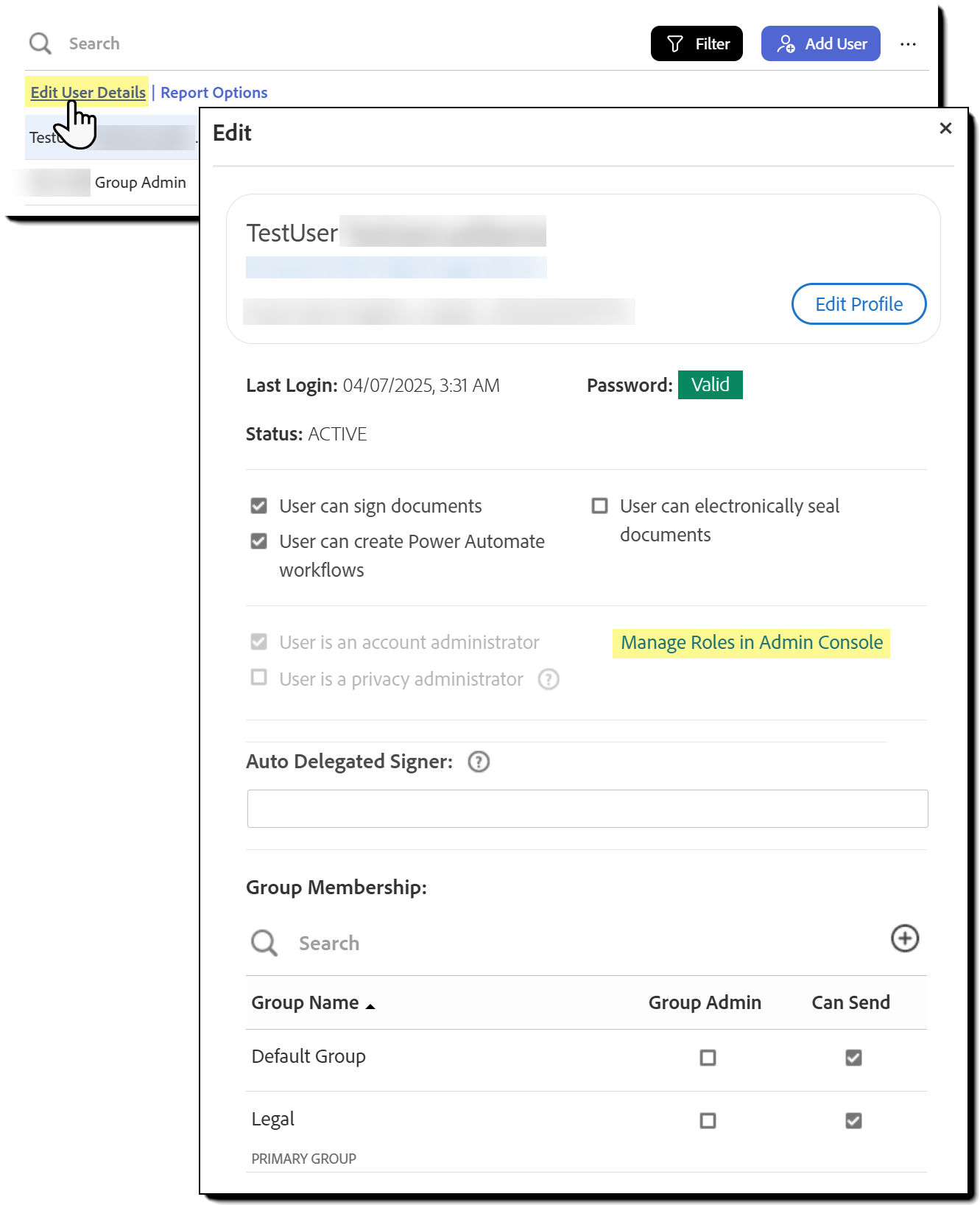Open the three-dot more options menu

[908, 44]
